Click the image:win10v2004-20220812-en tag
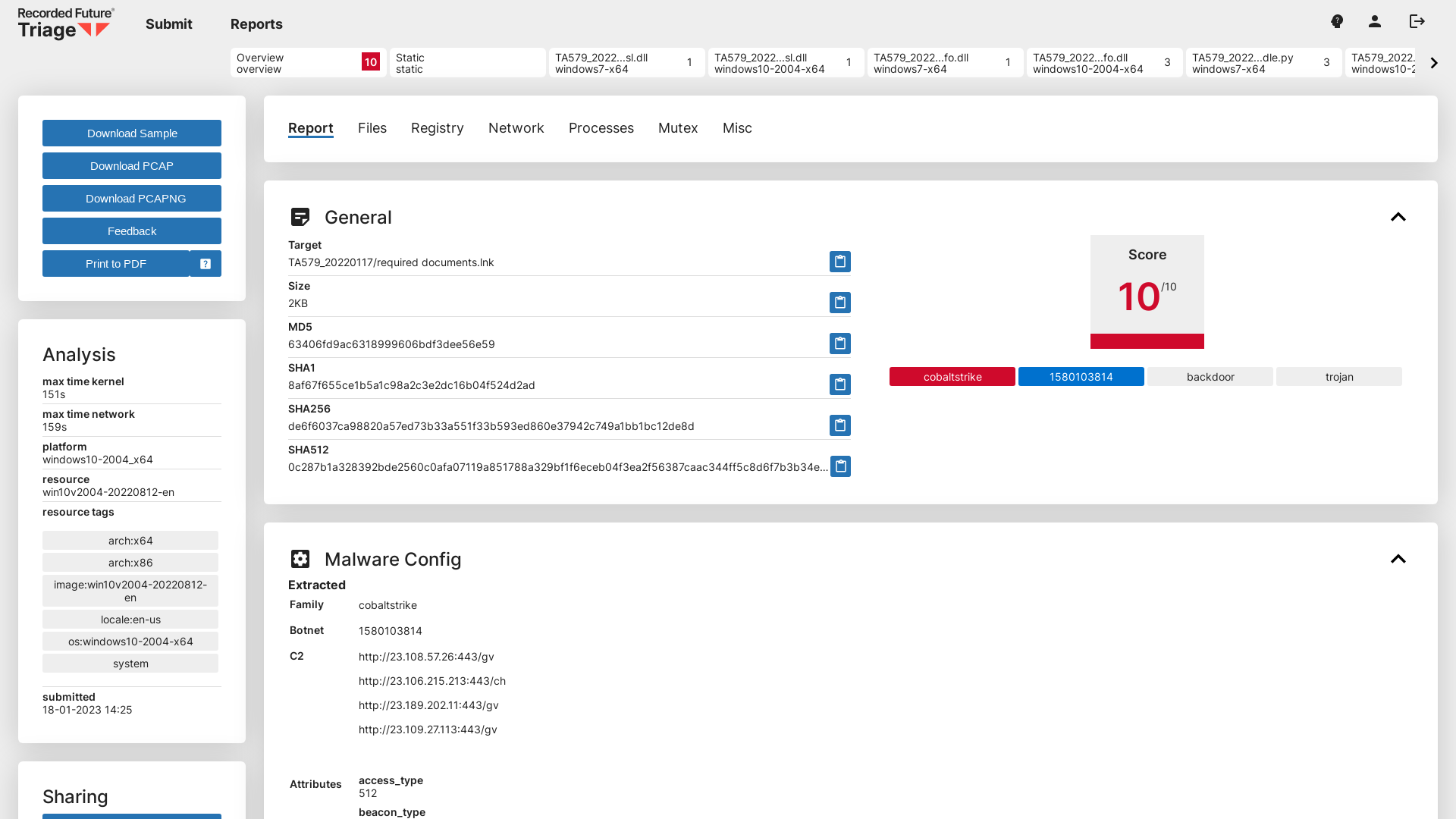This screenshot has height=819, width=1456. pos(130,591)
